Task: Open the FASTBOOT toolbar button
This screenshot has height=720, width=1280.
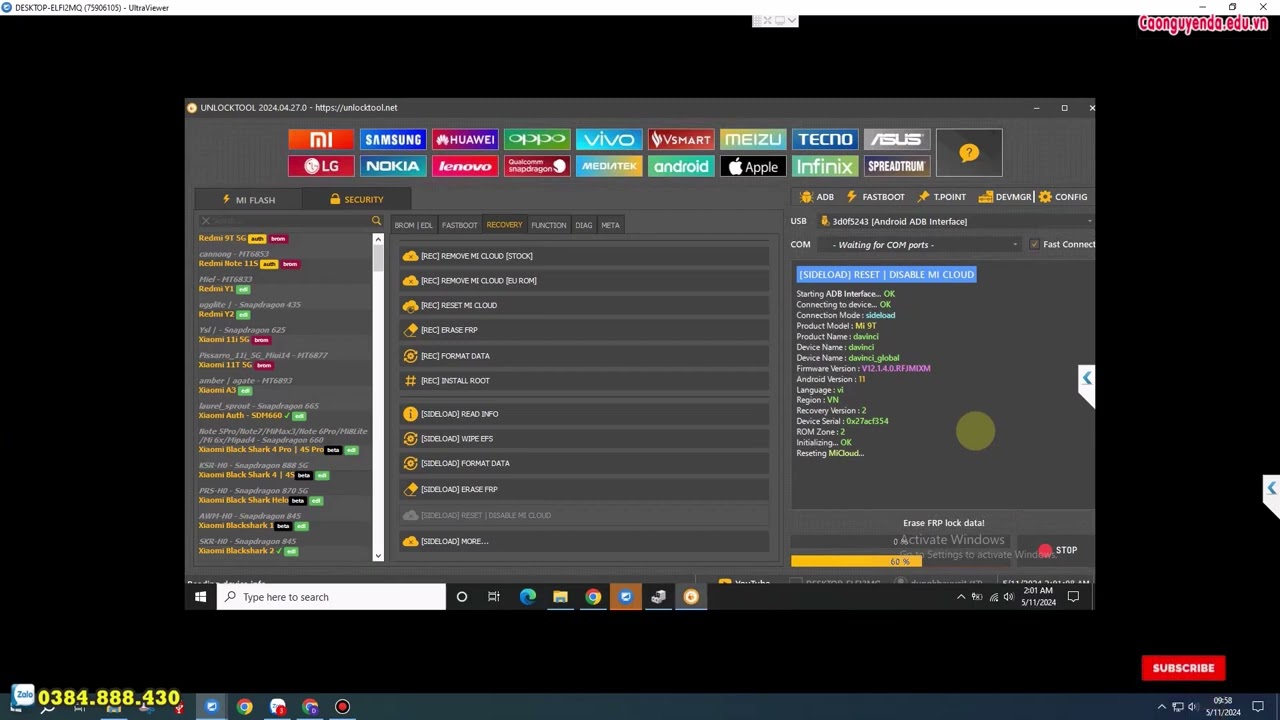Action: (874, 197)
